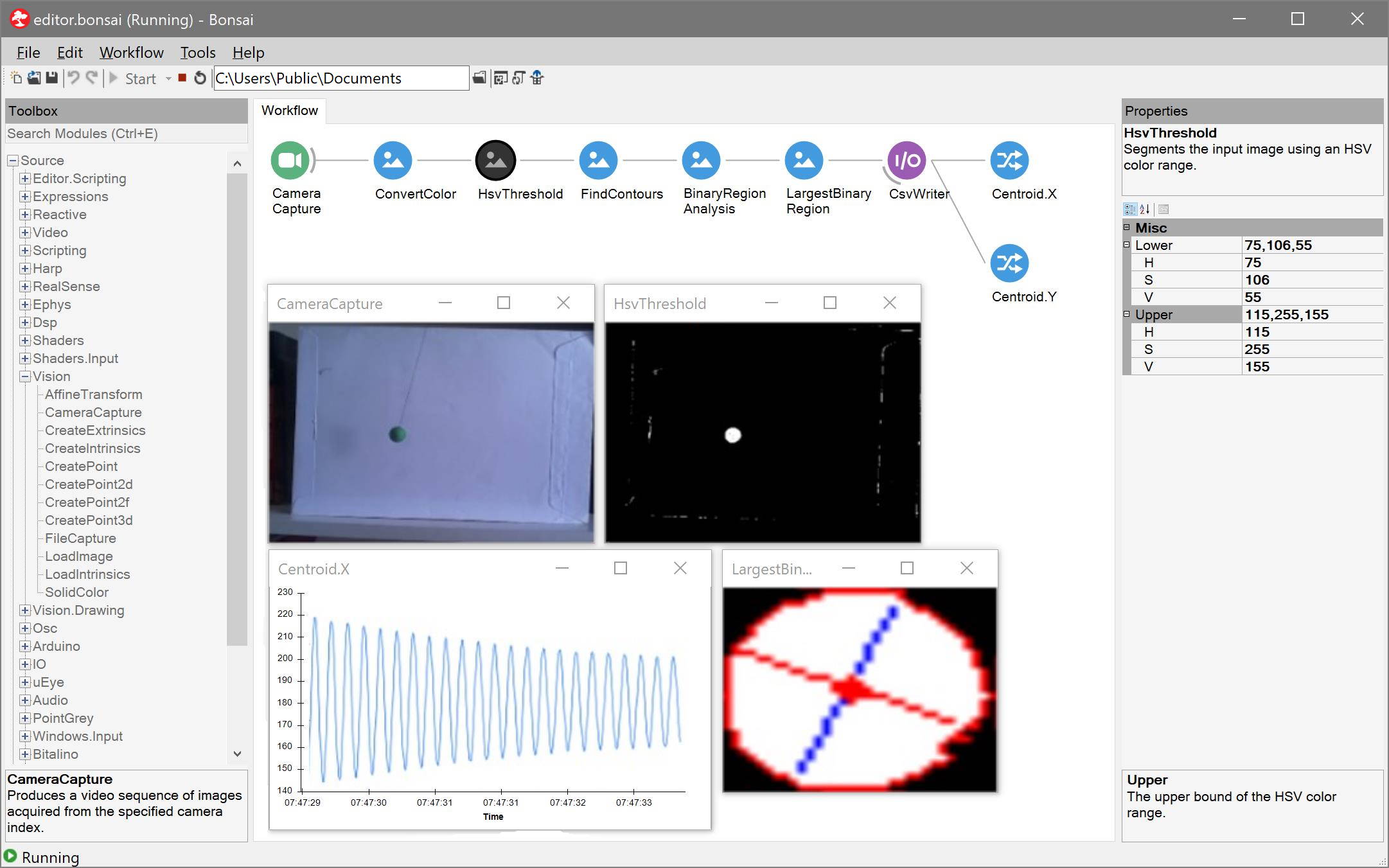The width and height of the screenshot is (1389, 868).
Task: Select the CameraCapture node in workflow
Action: 290,161
